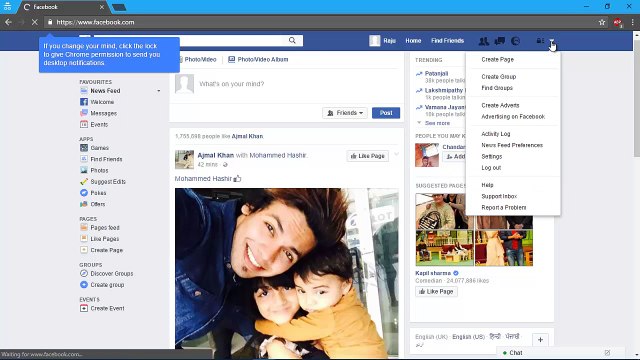Open Support Inbox from menu
Viewport: 640px width, 360px height.
pos(499,196)
